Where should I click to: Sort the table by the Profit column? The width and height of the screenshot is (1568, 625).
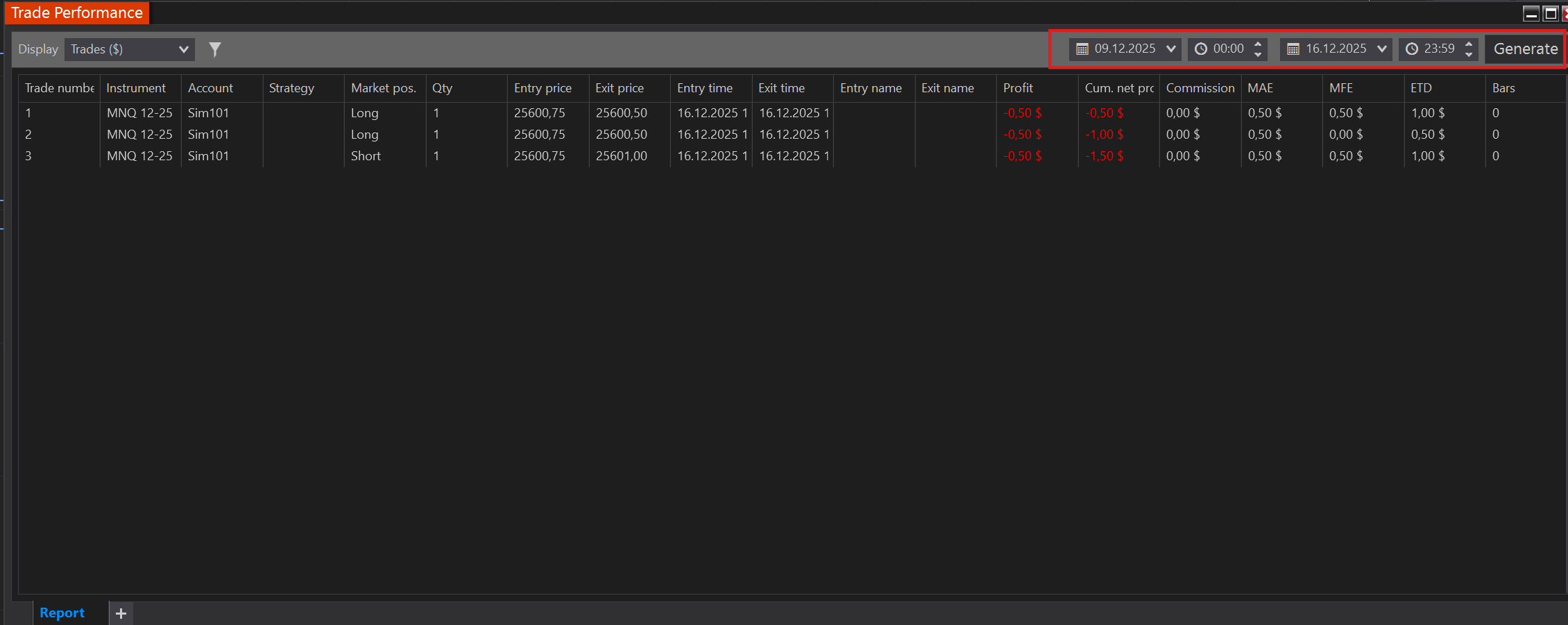click(x=1018, y=88)
